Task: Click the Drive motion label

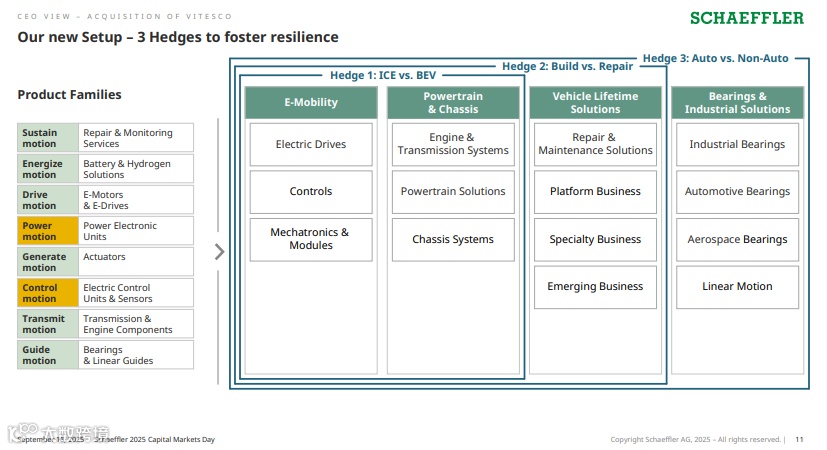Action: coord(48,200)
